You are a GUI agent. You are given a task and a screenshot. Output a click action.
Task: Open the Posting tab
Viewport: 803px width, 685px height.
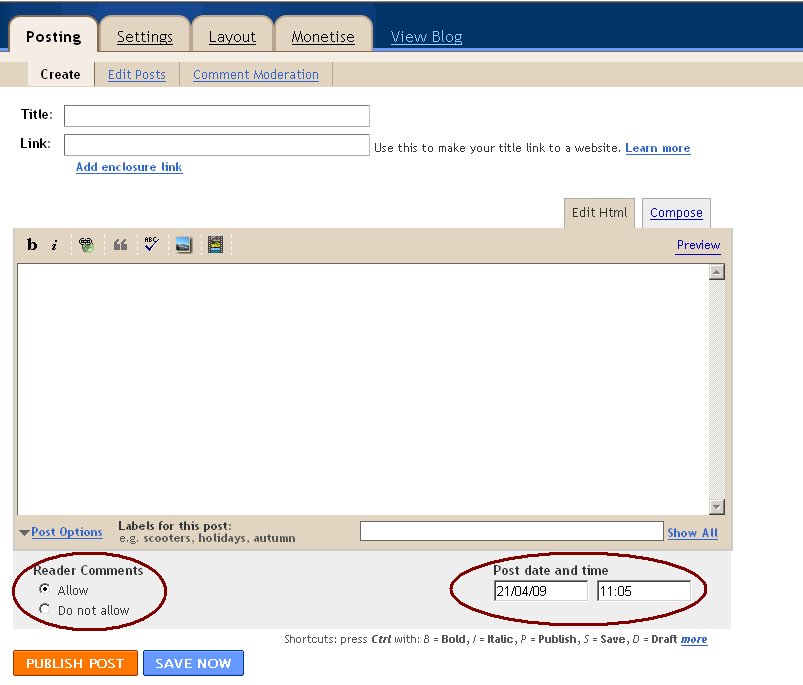53,37
